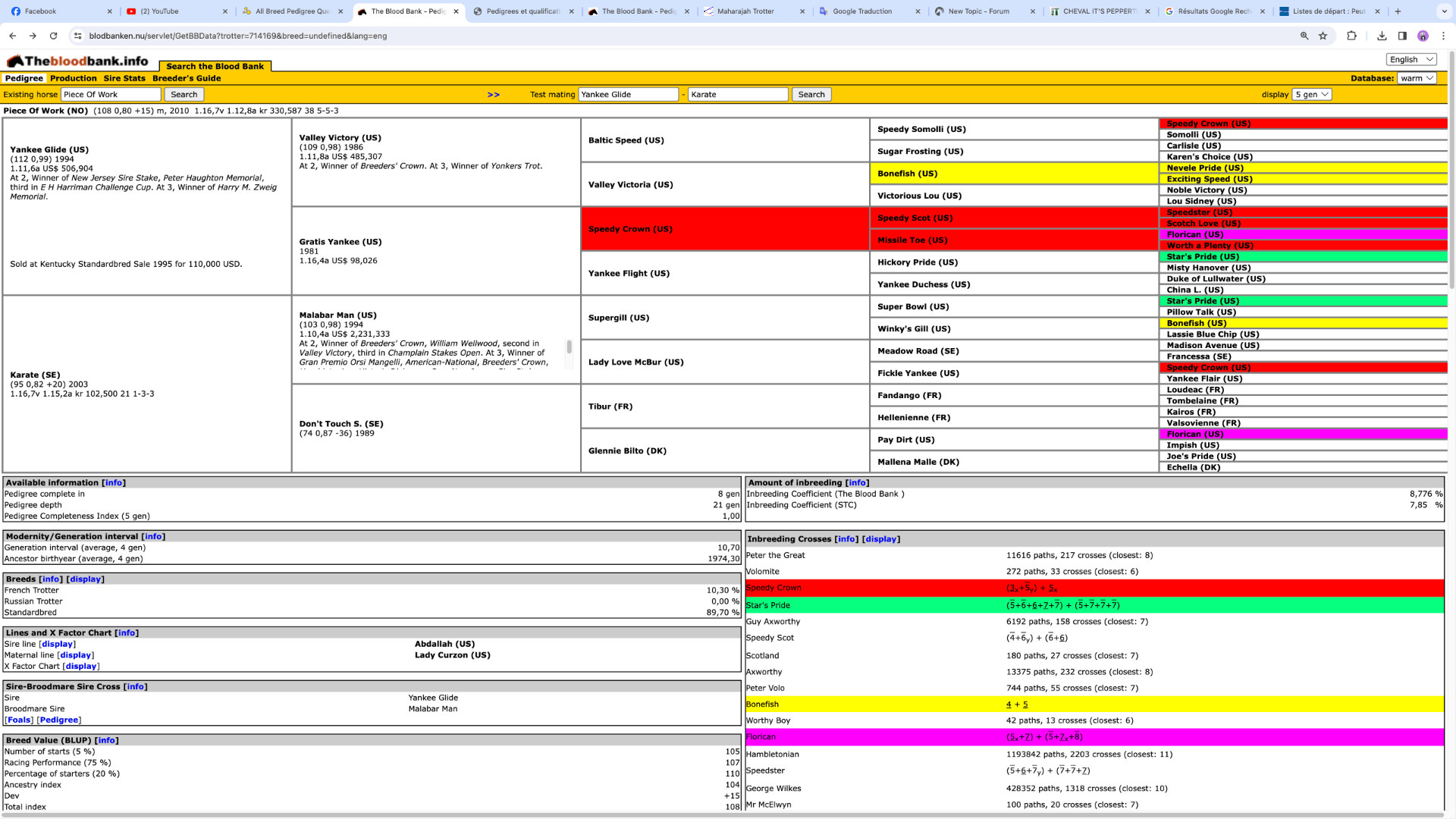The image size is (1456, 819).
Task: Expand the tab search chevron
Action: tap(1444, 11)
